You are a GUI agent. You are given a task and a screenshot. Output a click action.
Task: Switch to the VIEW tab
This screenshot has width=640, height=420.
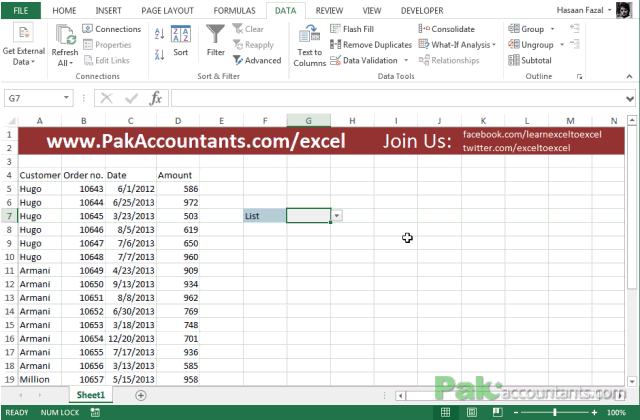(x=372, y=11)
